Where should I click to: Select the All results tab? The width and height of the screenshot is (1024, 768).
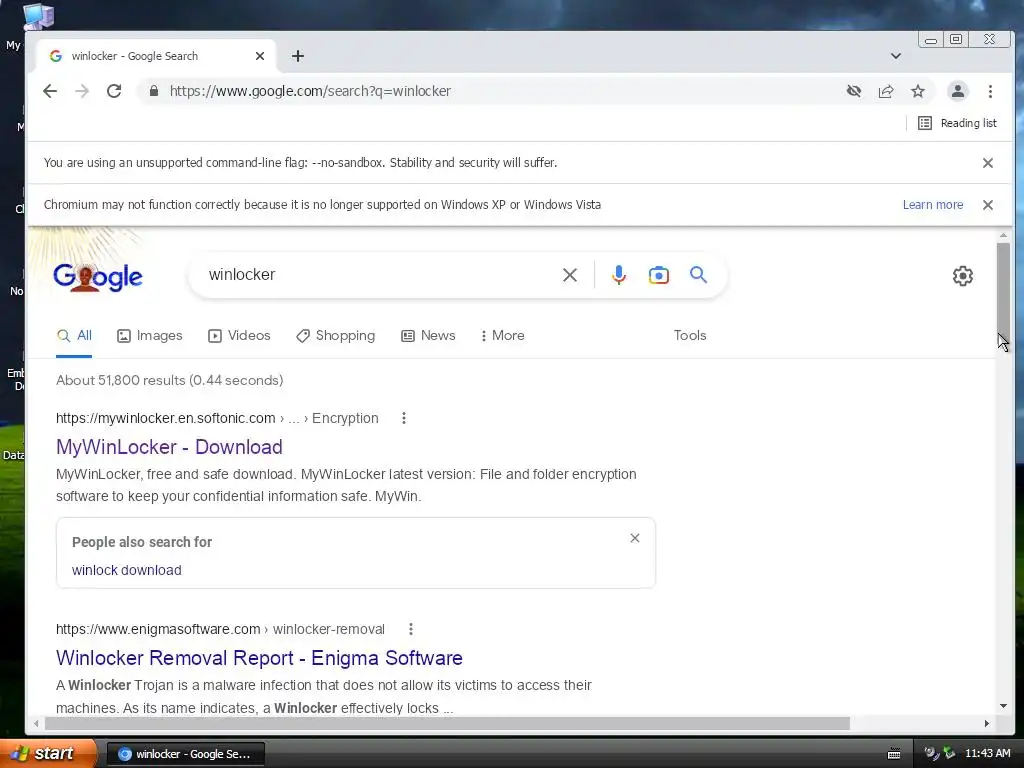click(74, 336)
